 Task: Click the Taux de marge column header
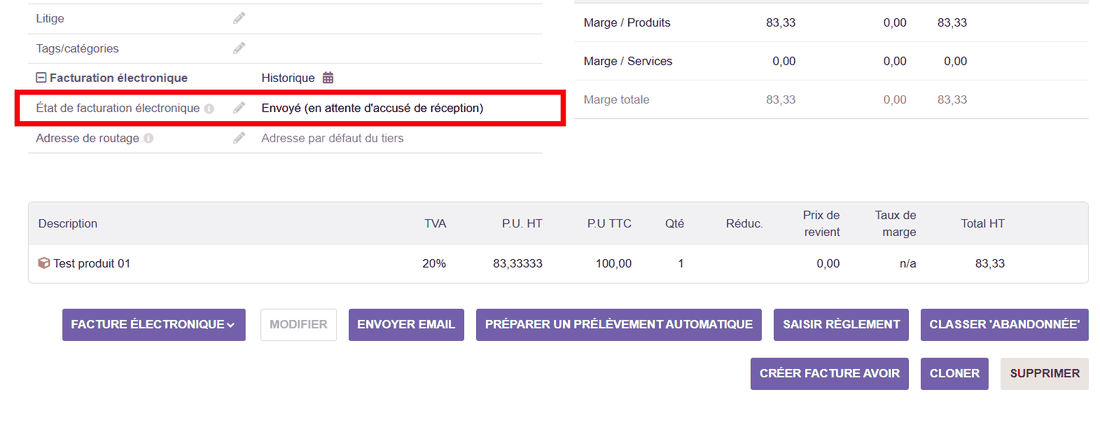(x=896, y=224)
